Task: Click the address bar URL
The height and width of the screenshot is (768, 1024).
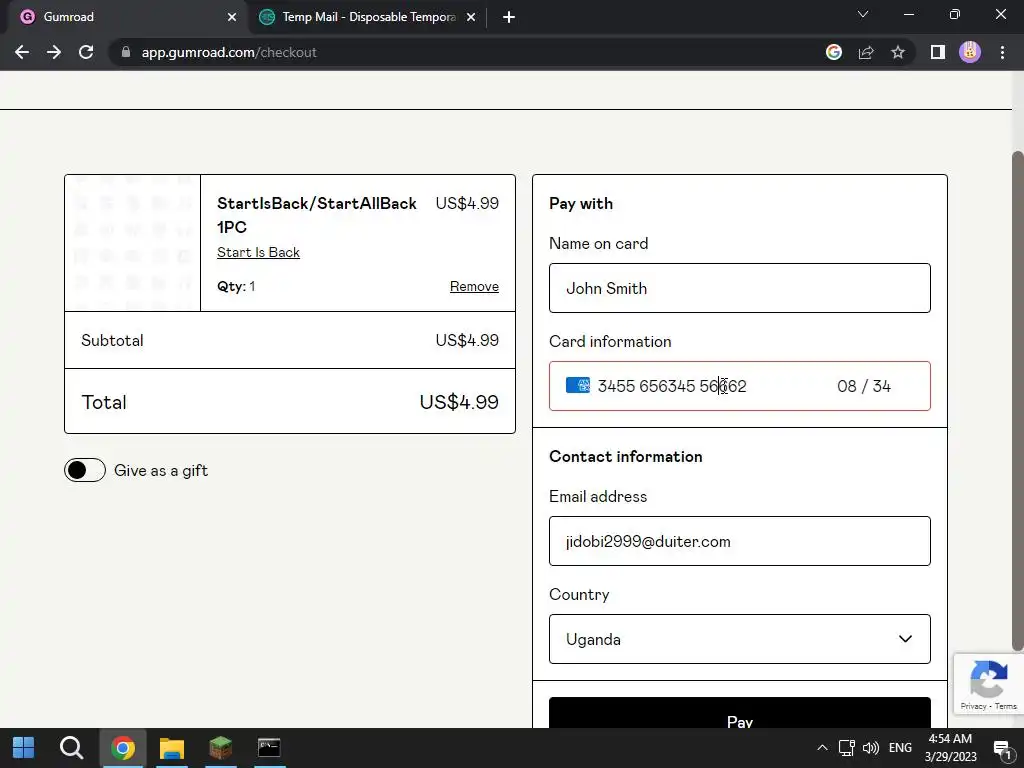Action: [229, 52]
